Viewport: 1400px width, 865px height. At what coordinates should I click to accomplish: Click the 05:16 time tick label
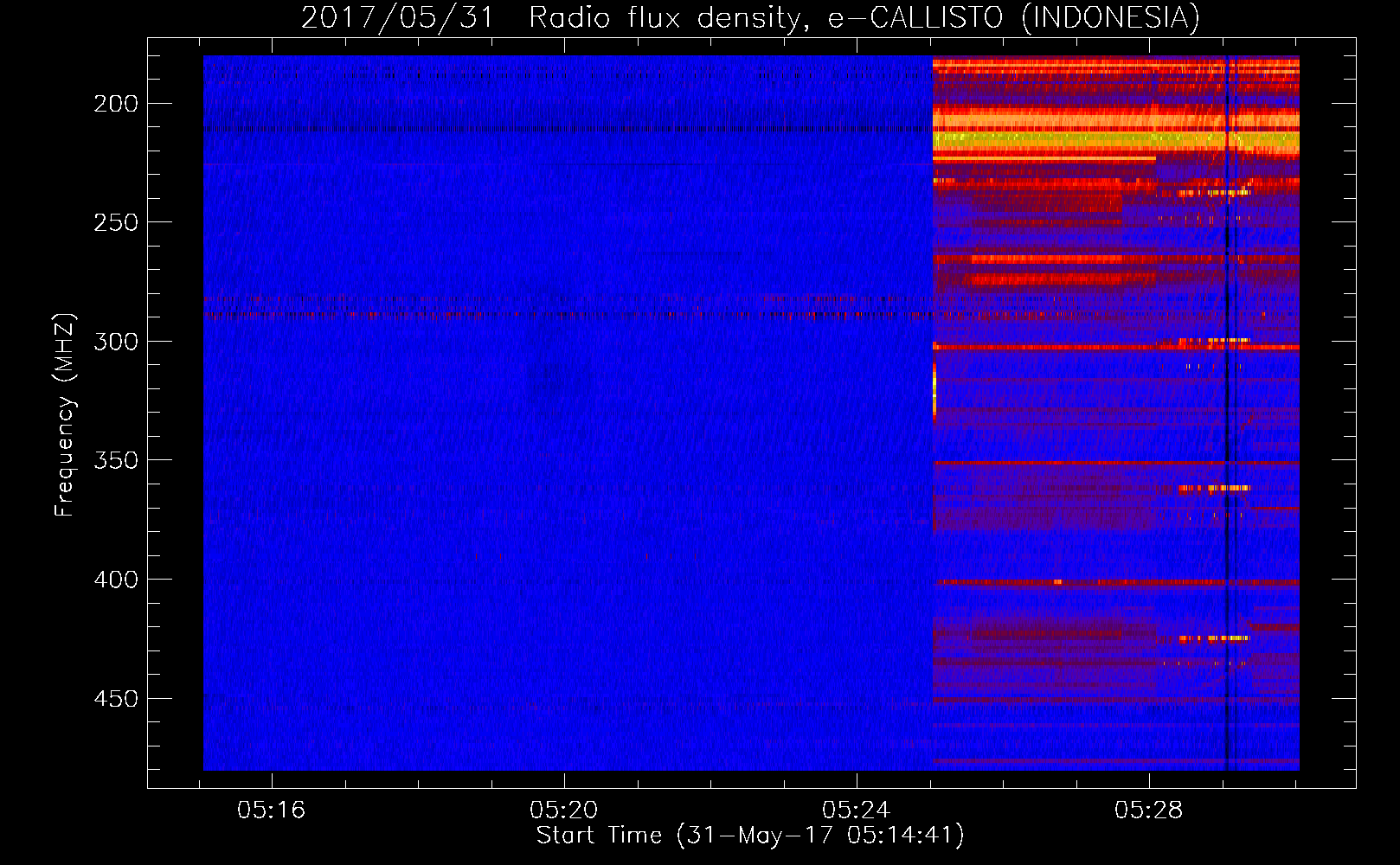click(272, 811)
